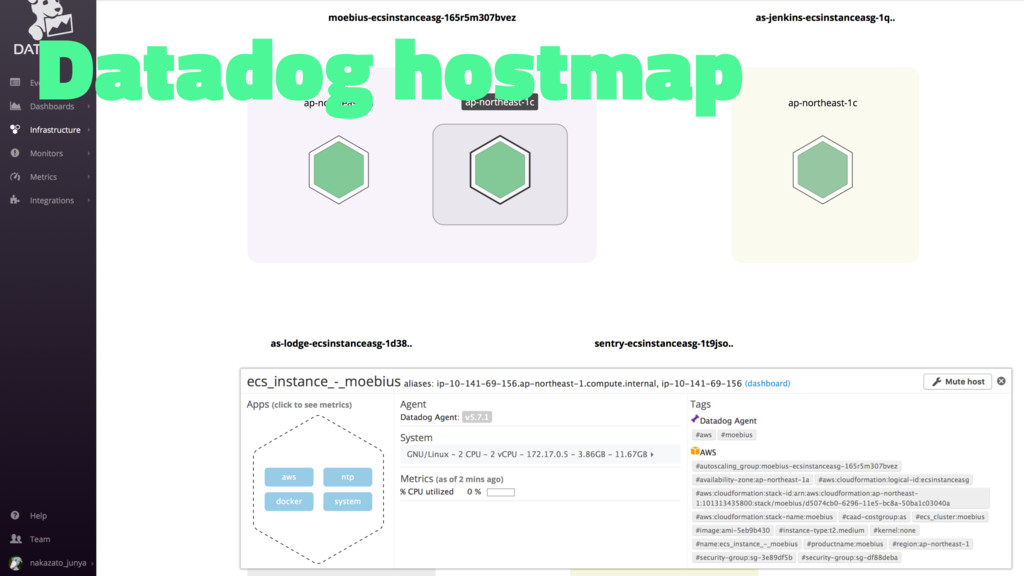The image size is (1024, 576).
Task: Click the v5.7.1 agent version badge
Action: 477,417
